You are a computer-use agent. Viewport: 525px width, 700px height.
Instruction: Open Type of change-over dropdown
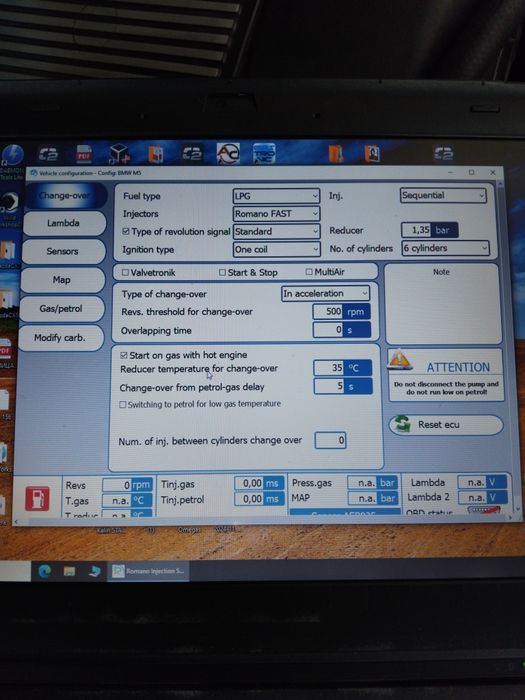(x=325, y=294)
